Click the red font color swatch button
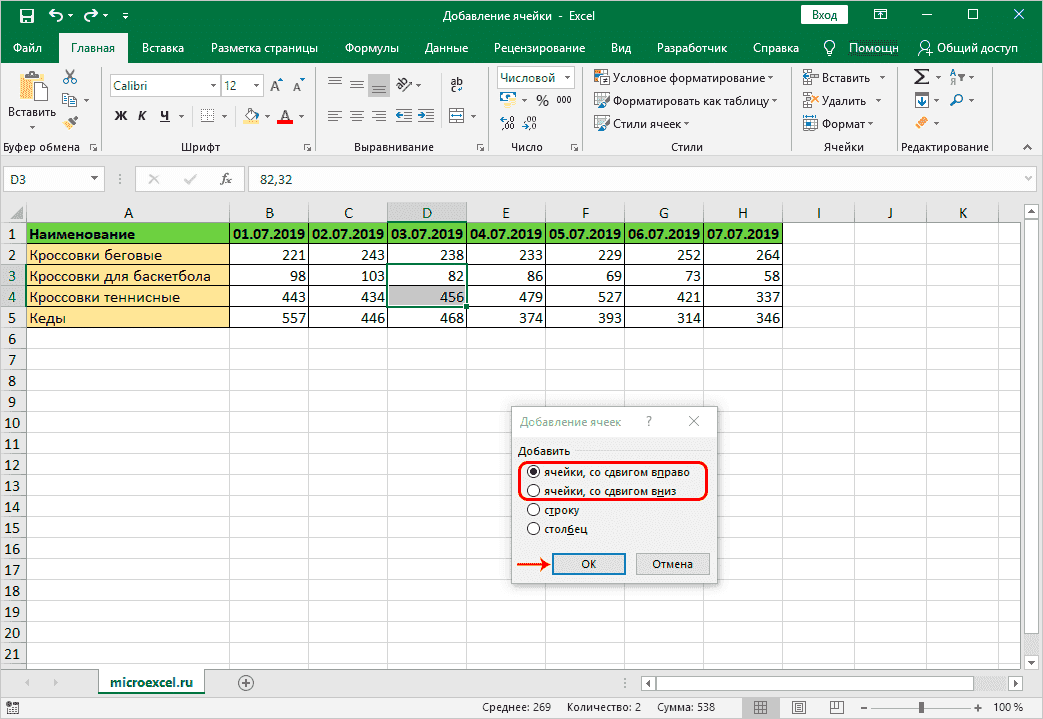Image resolution: width=1043 pixels, height=719 pixels. click(285, 116)
